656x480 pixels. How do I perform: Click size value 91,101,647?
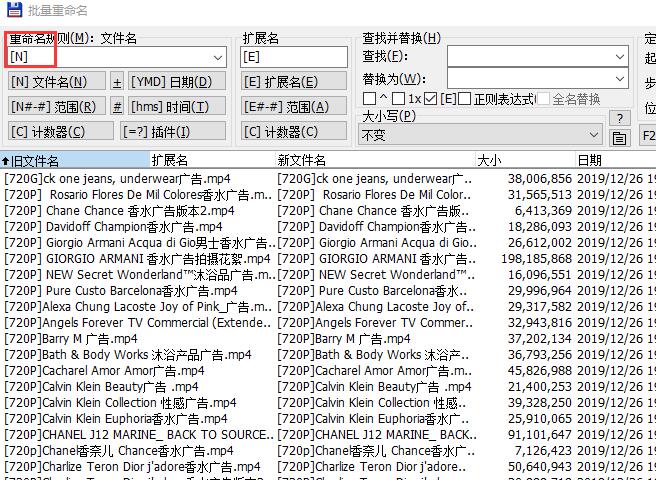coord(540,435)
